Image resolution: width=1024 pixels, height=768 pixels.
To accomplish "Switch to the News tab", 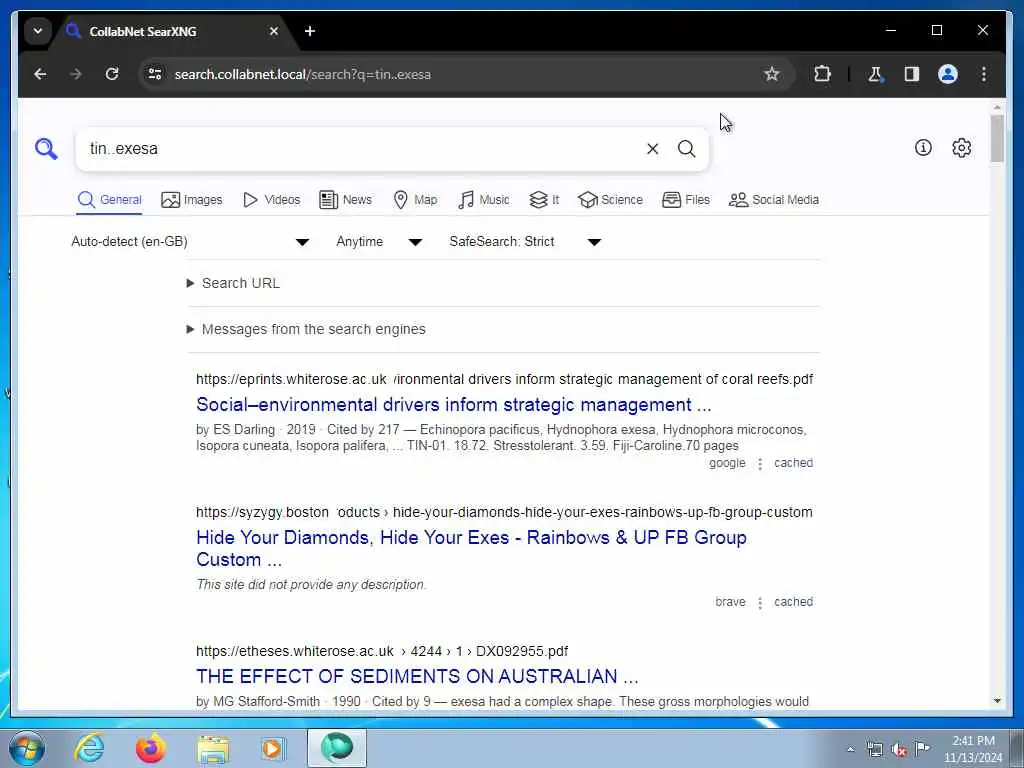I will click(345, 200).
